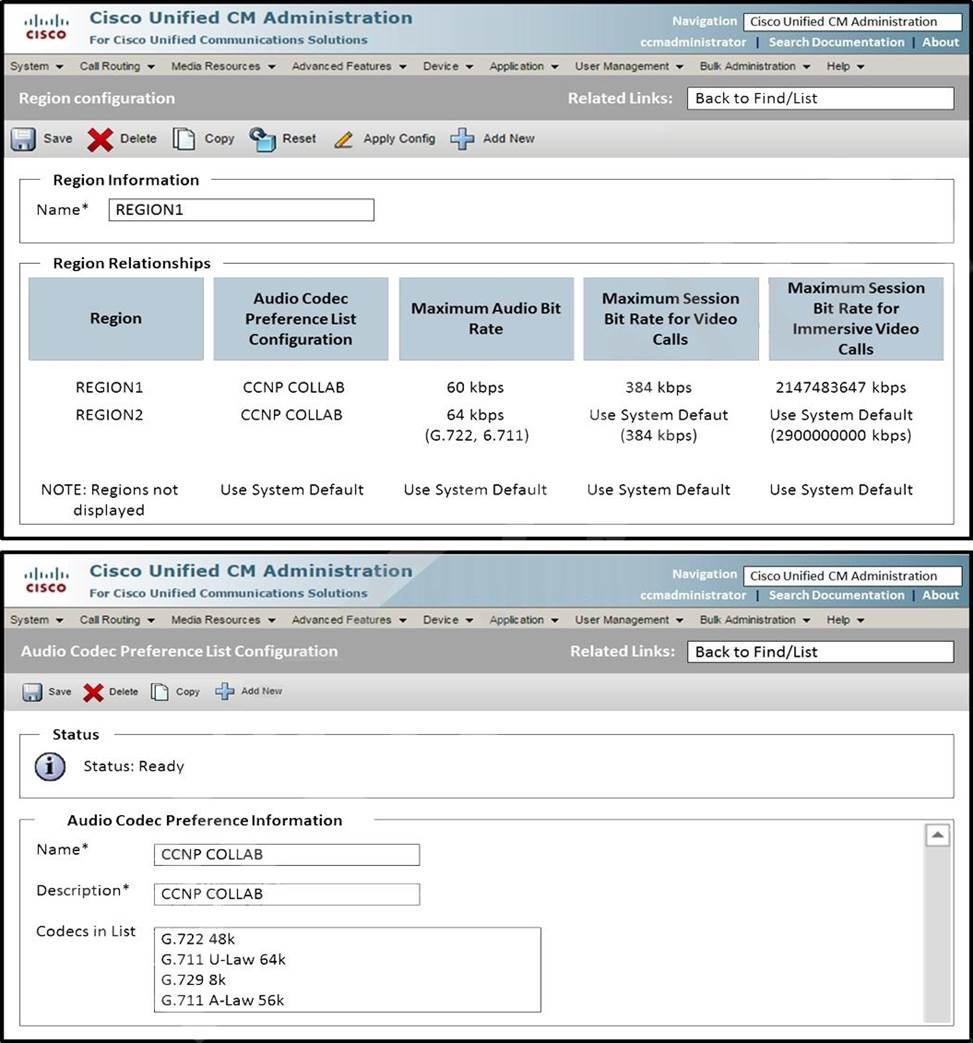The height and width of the screenshot is (1043, 973).
Task: Click the top Search Documentation link
Action: tap(836, 42)
